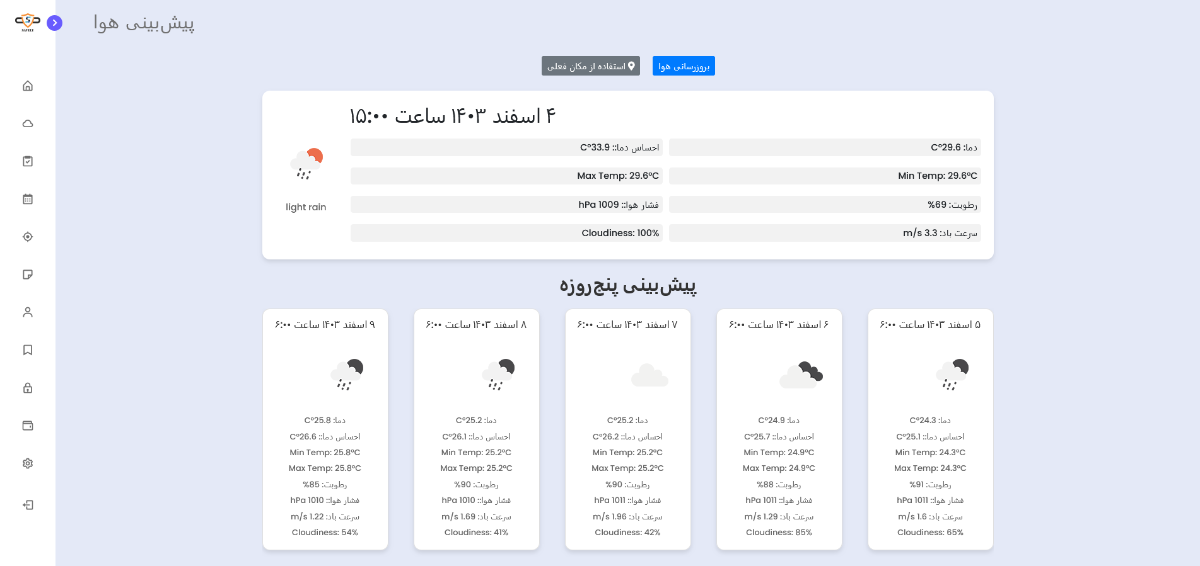The height and width of the screenshot is (566, 1200).
Task: Click the ۴ اسفند ۱۴۰۳ ساعت ۱۵:۰۰ heading
Action: [x=452, y=116]
